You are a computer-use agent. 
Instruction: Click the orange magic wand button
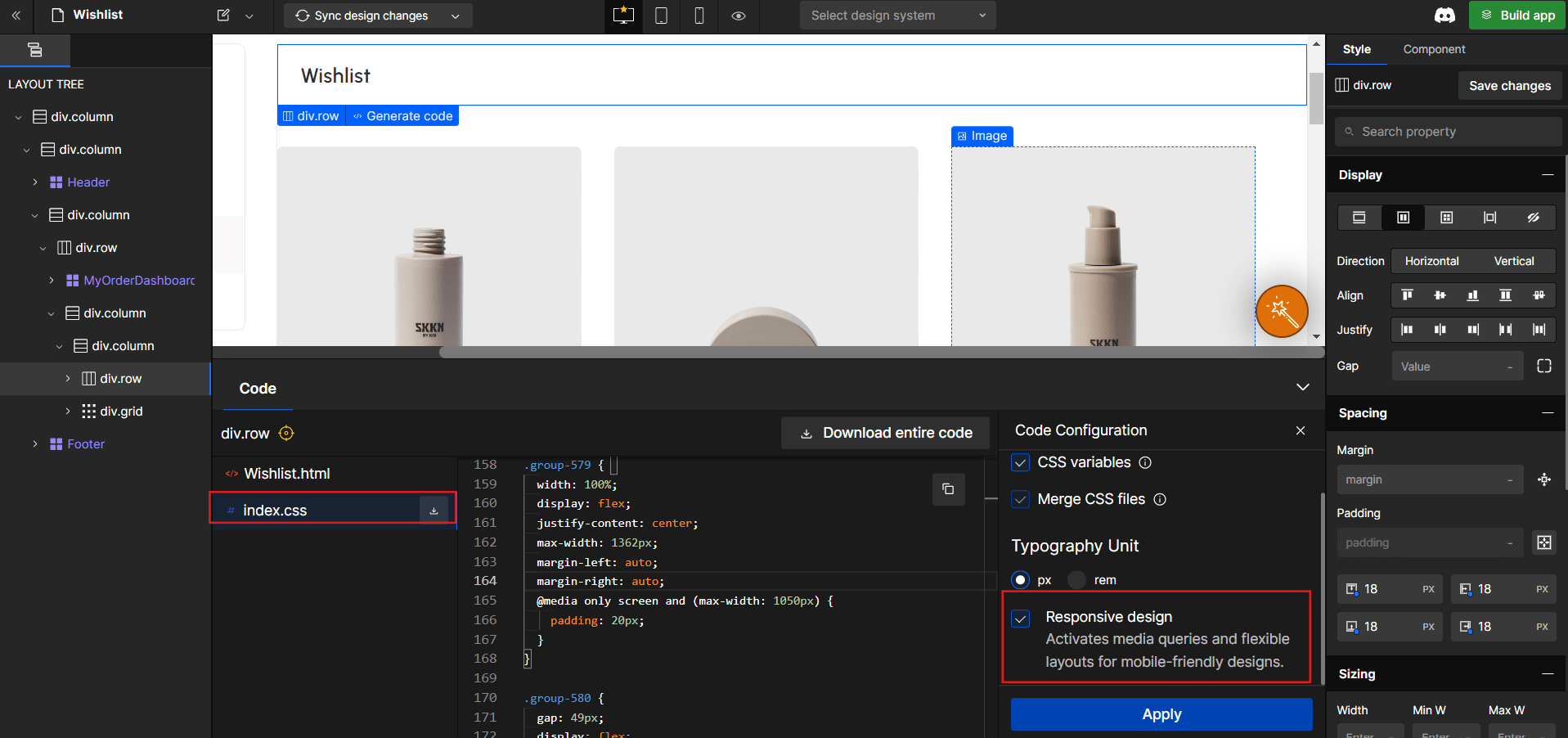click(1282, 311)
